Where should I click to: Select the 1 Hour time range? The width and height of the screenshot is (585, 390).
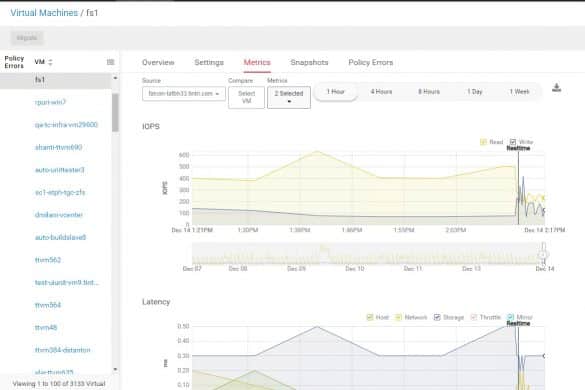(x=336, y=92)
